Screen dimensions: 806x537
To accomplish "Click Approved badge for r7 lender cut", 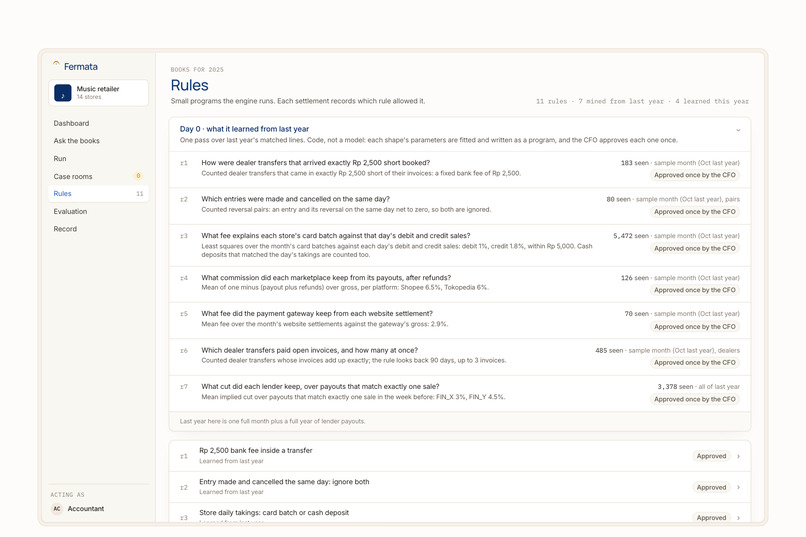I will tap(694, 399).
